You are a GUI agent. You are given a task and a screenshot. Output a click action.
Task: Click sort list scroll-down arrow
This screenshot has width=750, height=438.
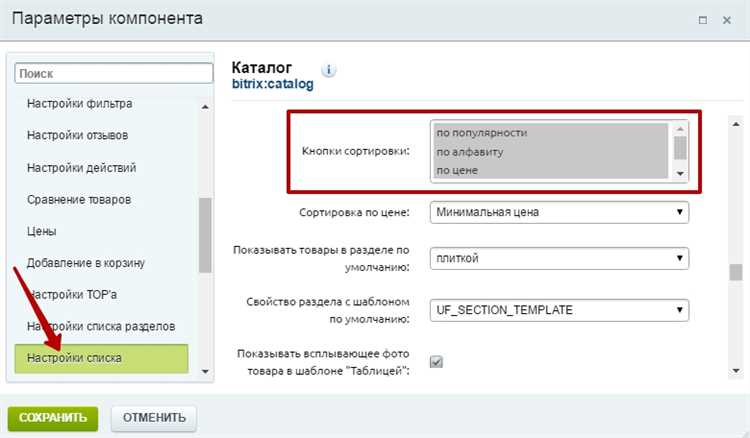point(680,174)
